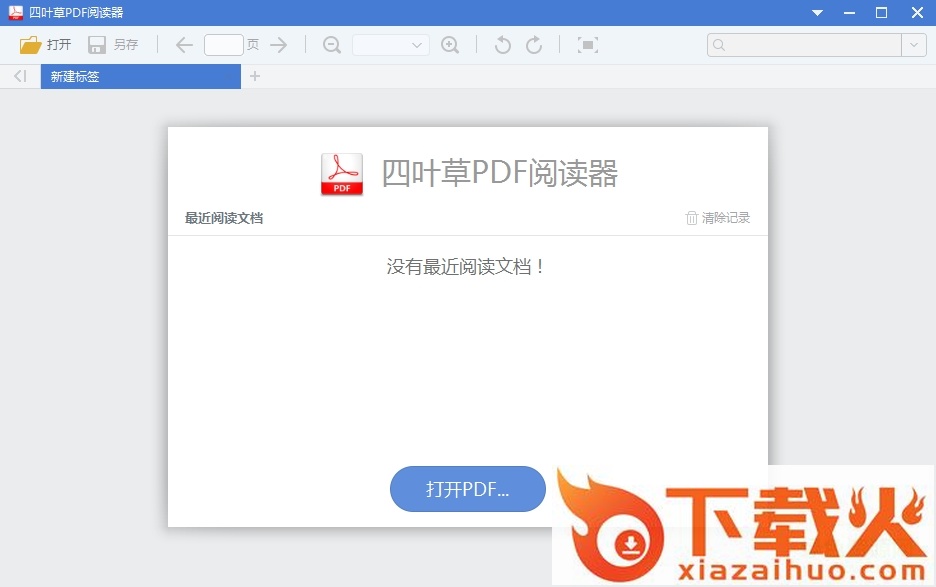The height and width of the screenshot is (587, 936).
Task: Add a new tab with plus
Action: point(255,76)
